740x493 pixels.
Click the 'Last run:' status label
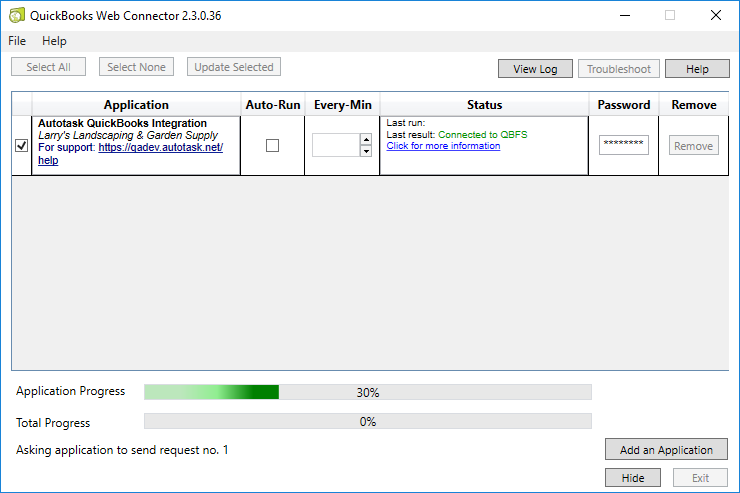point(406,123)
